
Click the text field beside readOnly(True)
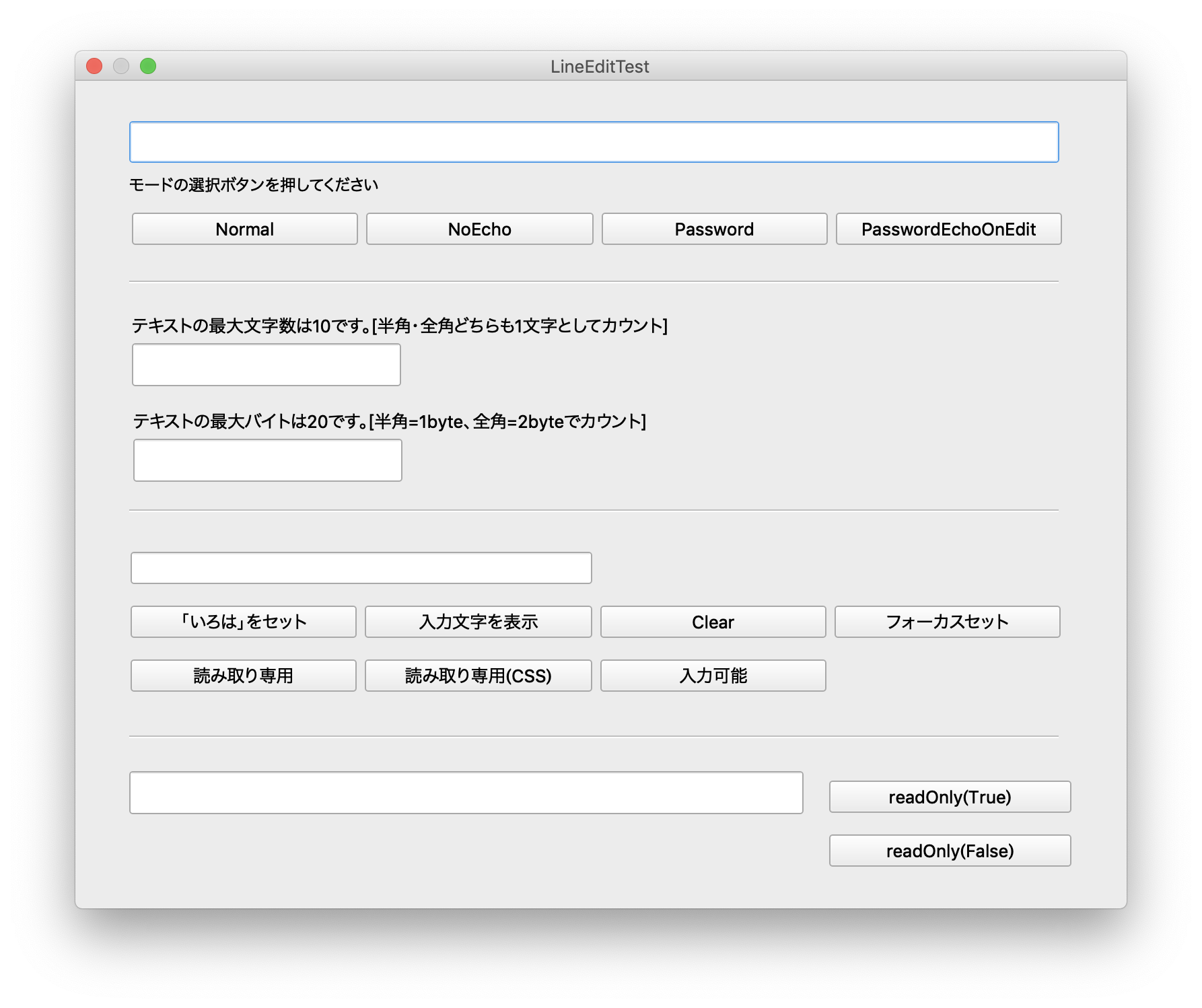tap(466, 794)
